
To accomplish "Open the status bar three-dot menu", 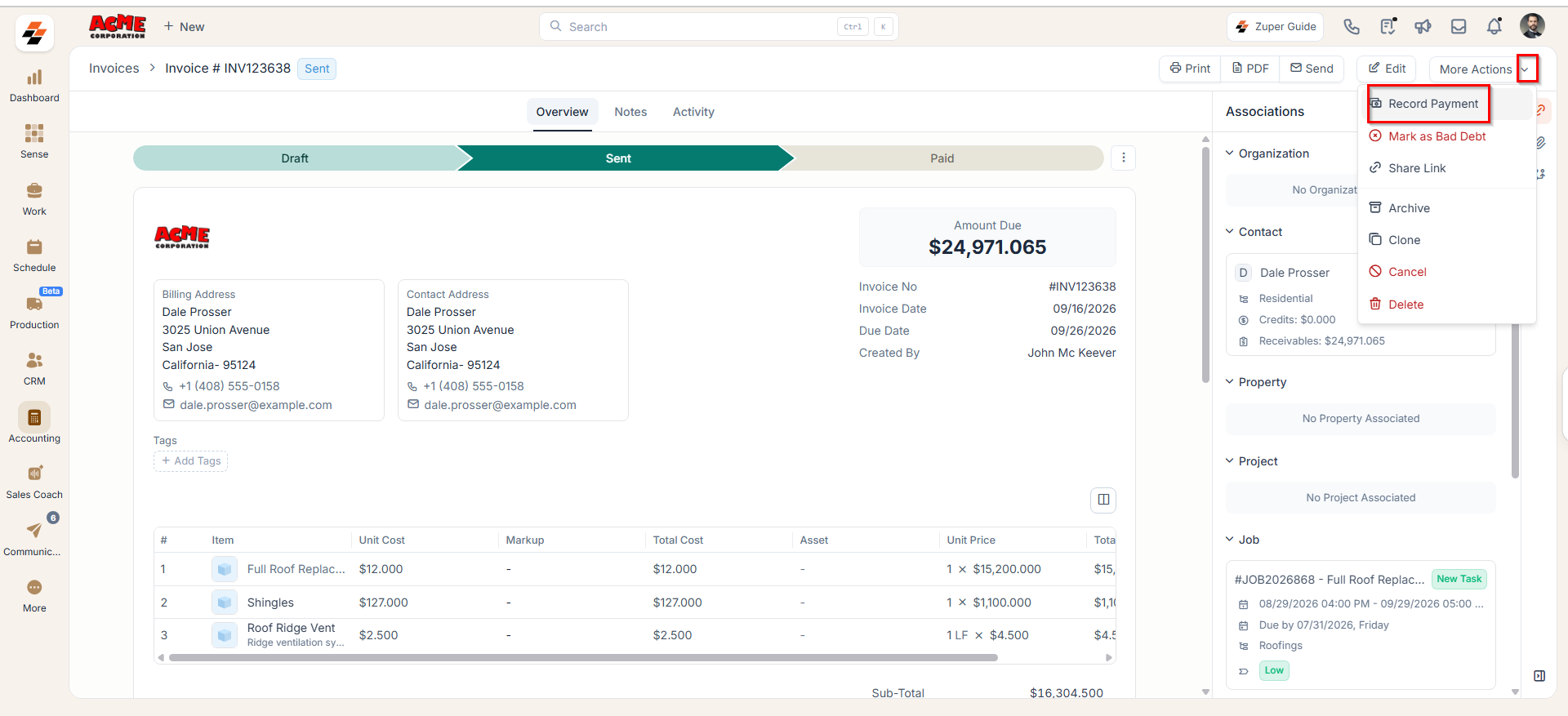I will [1124, 158].
